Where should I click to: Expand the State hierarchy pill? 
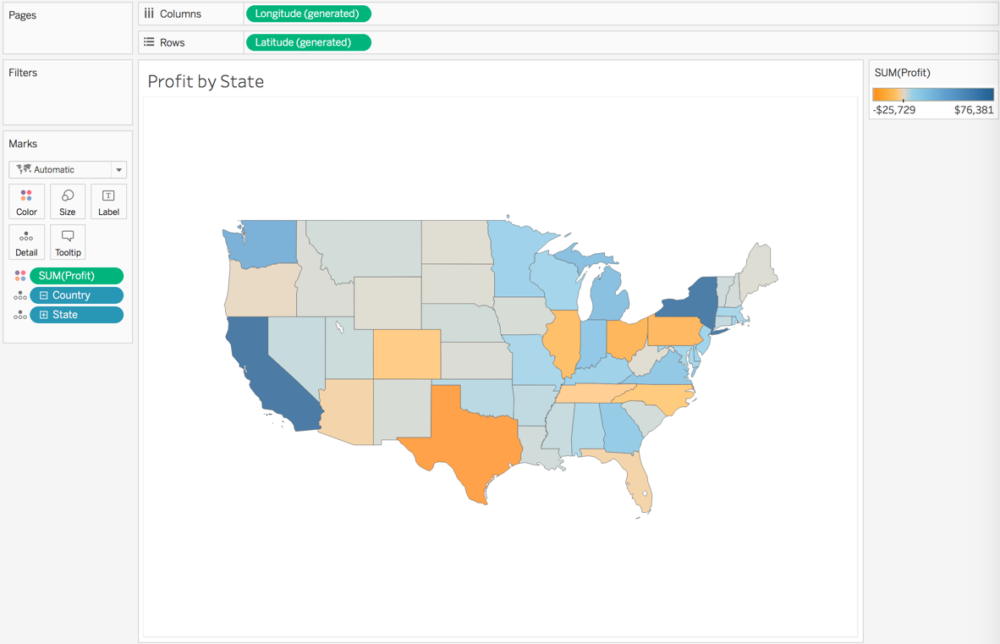click(43, 314)
